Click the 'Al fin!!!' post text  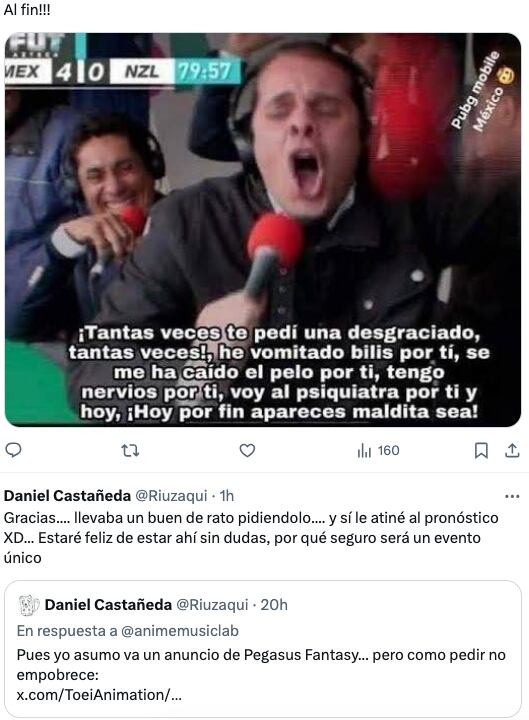coord(27,10)
